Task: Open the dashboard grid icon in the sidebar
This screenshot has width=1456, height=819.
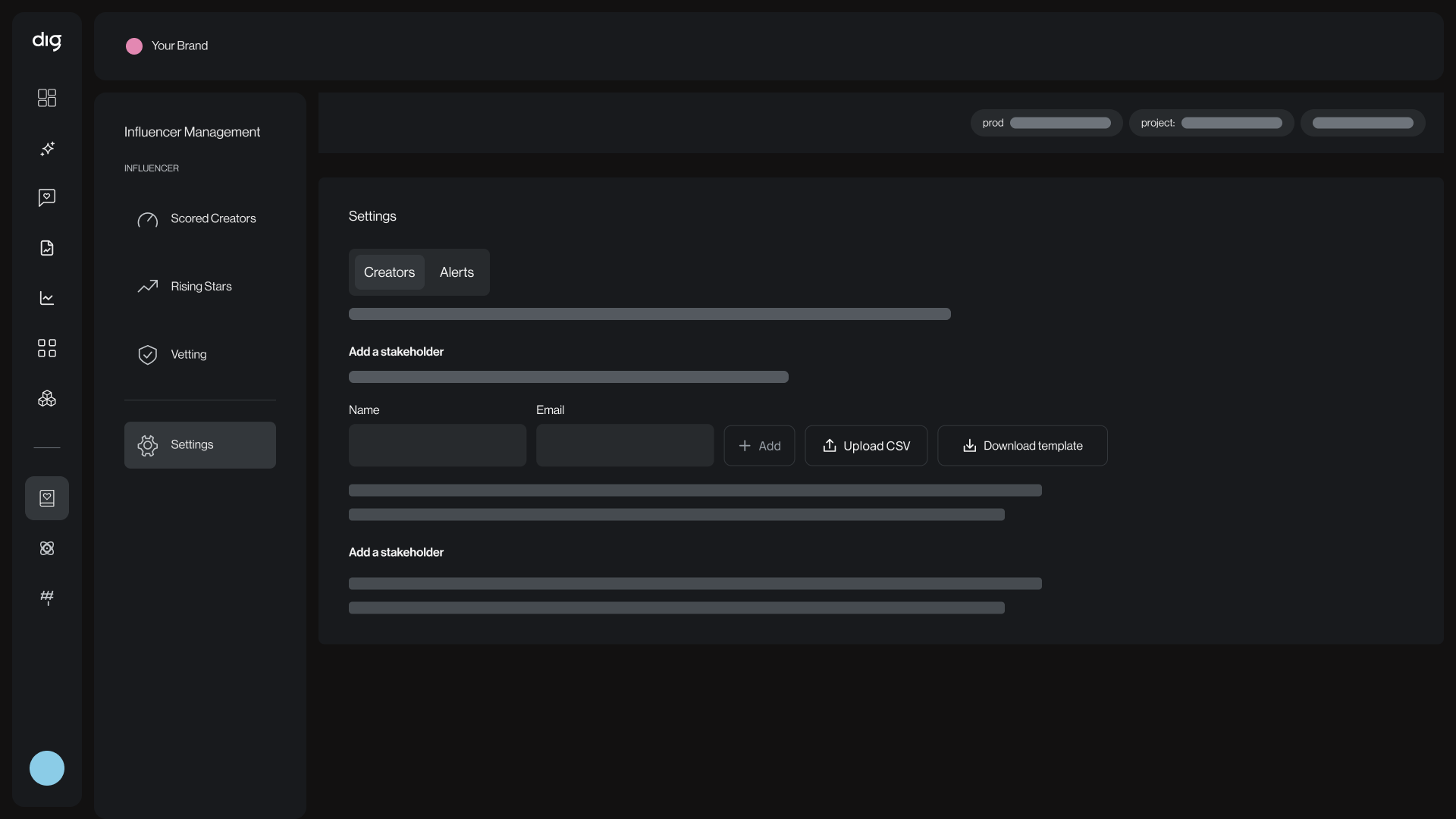Action: coord(47,98)
